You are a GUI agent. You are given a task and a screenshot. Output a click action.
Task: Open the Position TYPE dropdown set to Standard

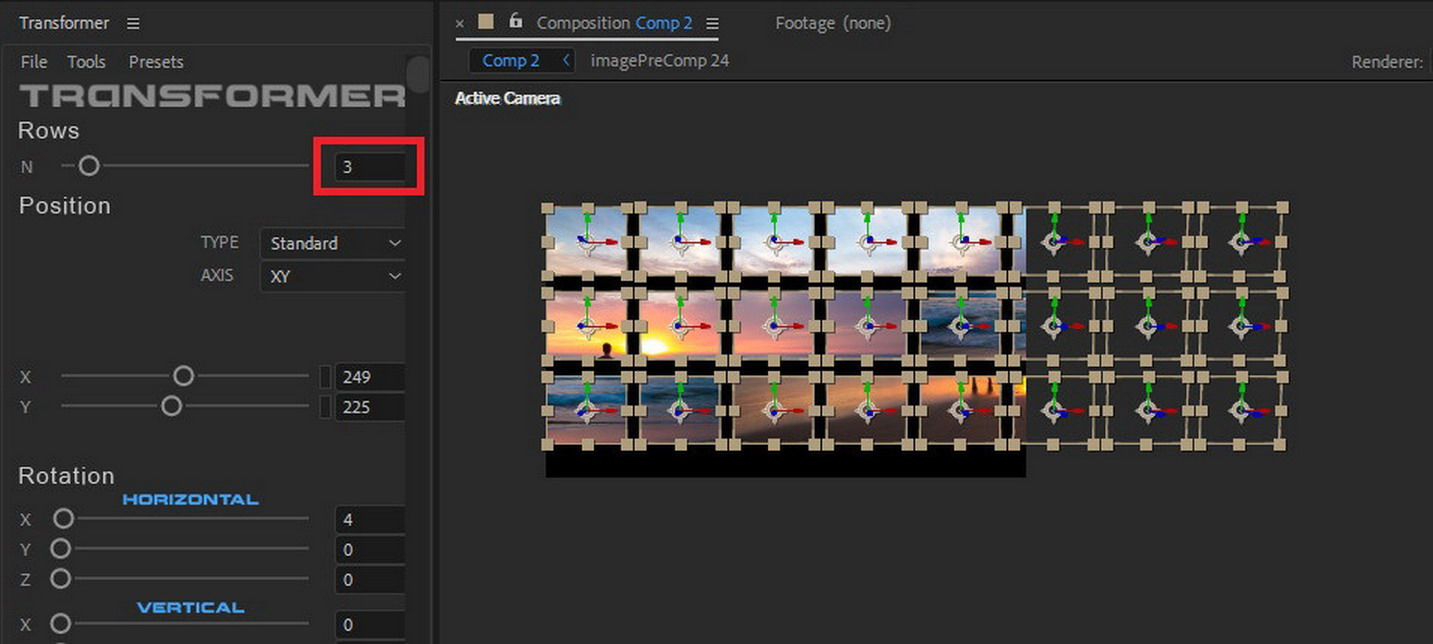tap(332, 243)
